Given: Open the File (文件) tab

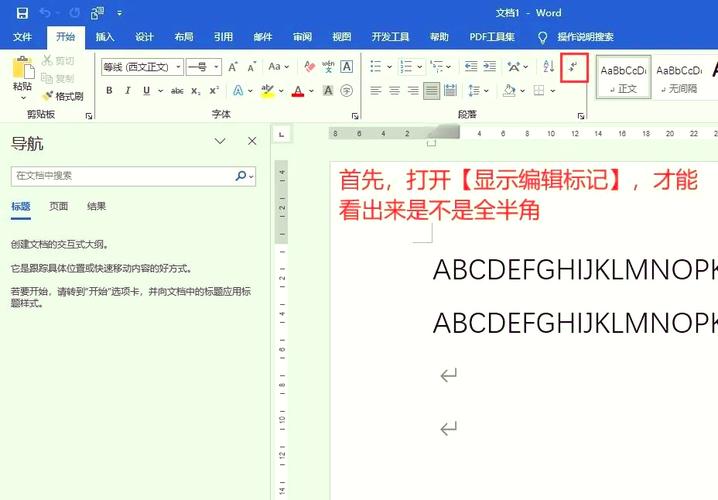Looking at the screenshot, I should coord(22,37).
